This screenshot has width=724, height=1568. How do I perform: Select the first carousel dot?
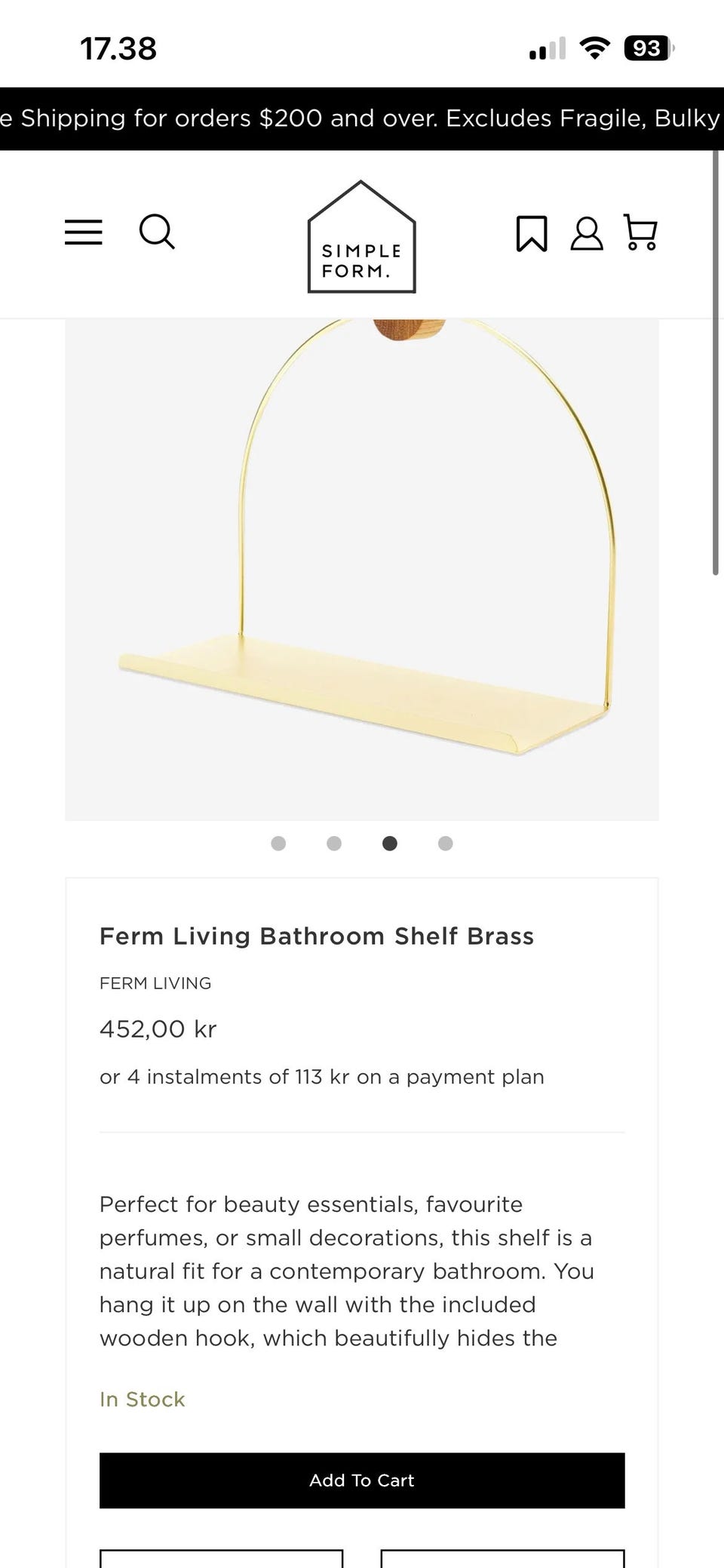click(x=278, y=844)
